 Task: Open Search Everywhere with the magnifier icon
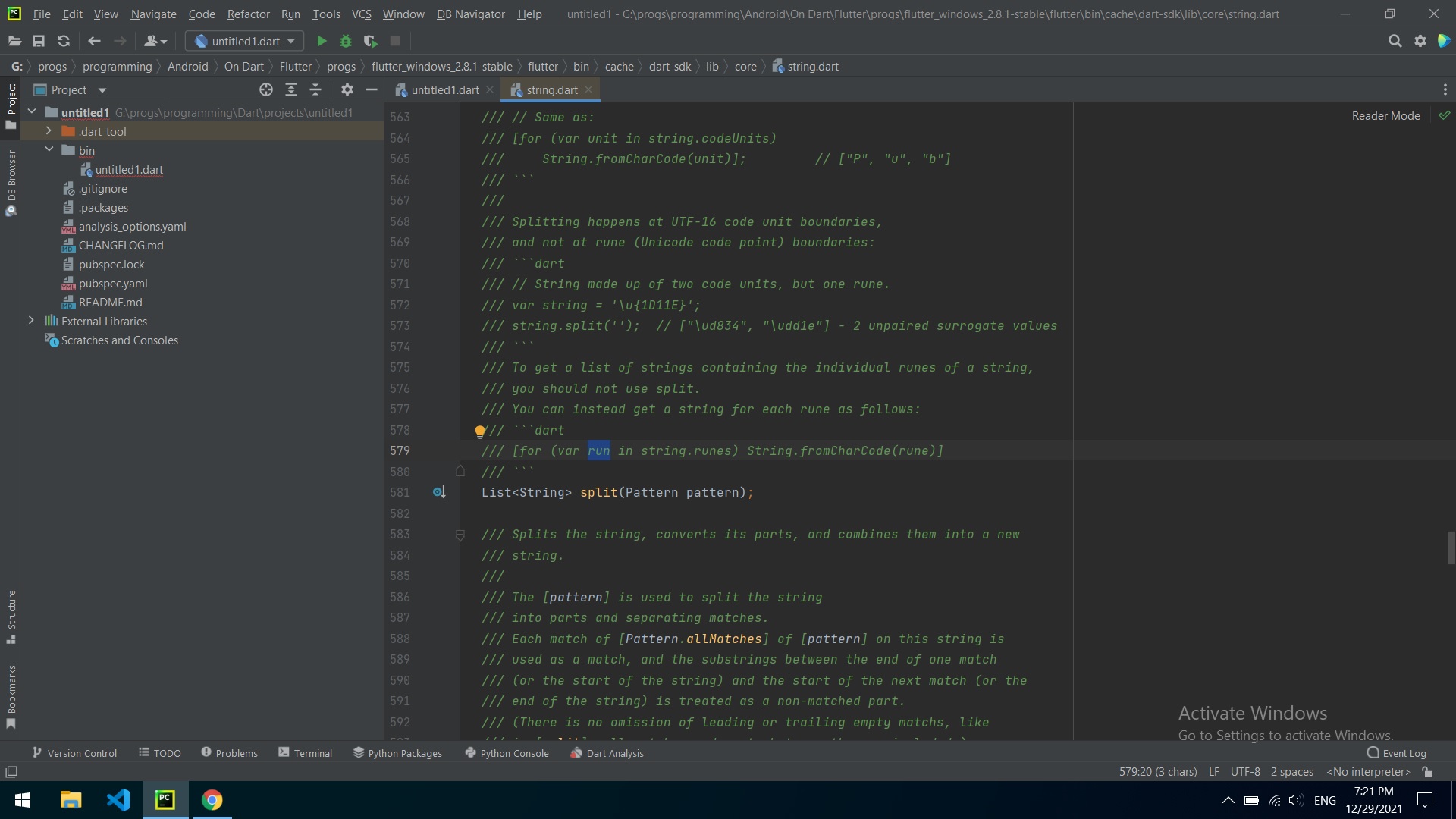click(x=1395, y=41)
